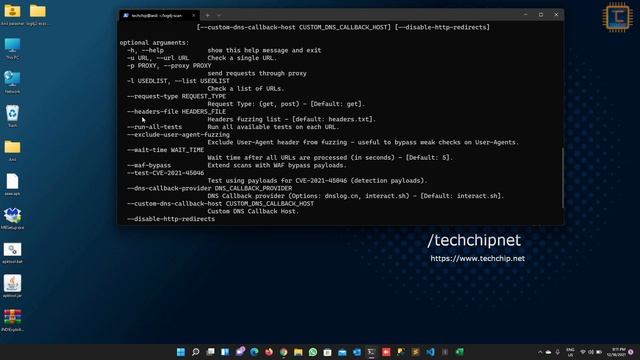Click 'send requests through proxy' description

pyautogui.click(x=257, y=73)
